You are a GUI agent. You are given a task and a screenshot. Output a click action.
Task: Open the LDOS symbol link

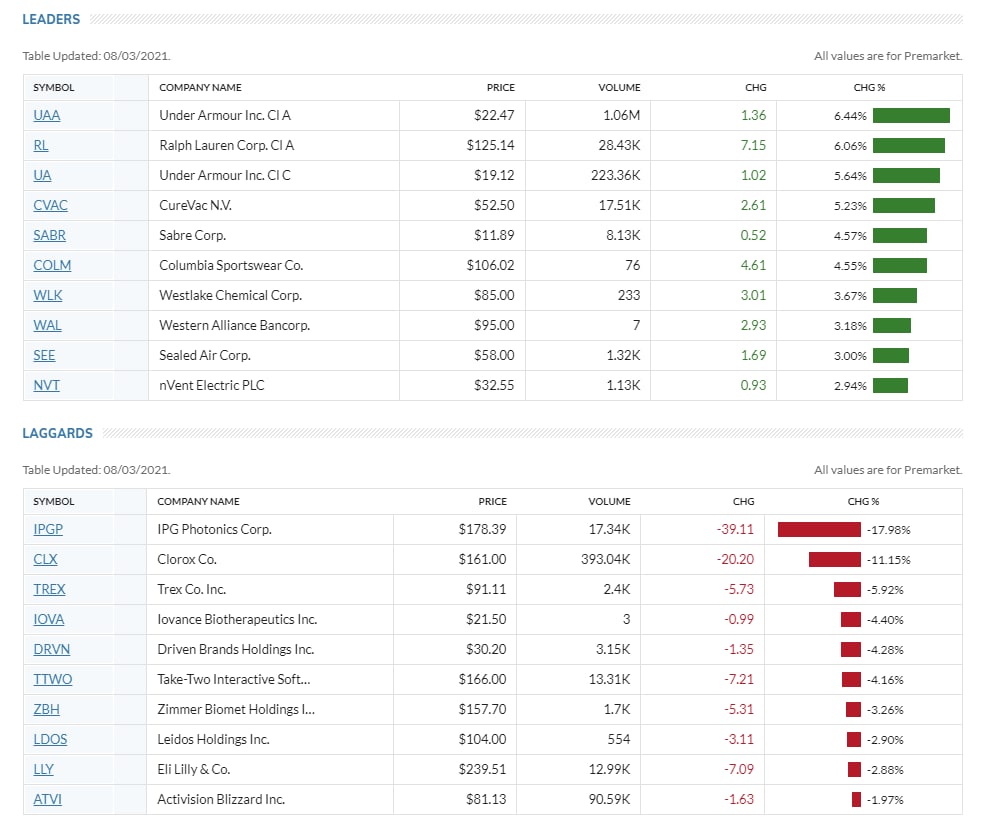[50, 740]
